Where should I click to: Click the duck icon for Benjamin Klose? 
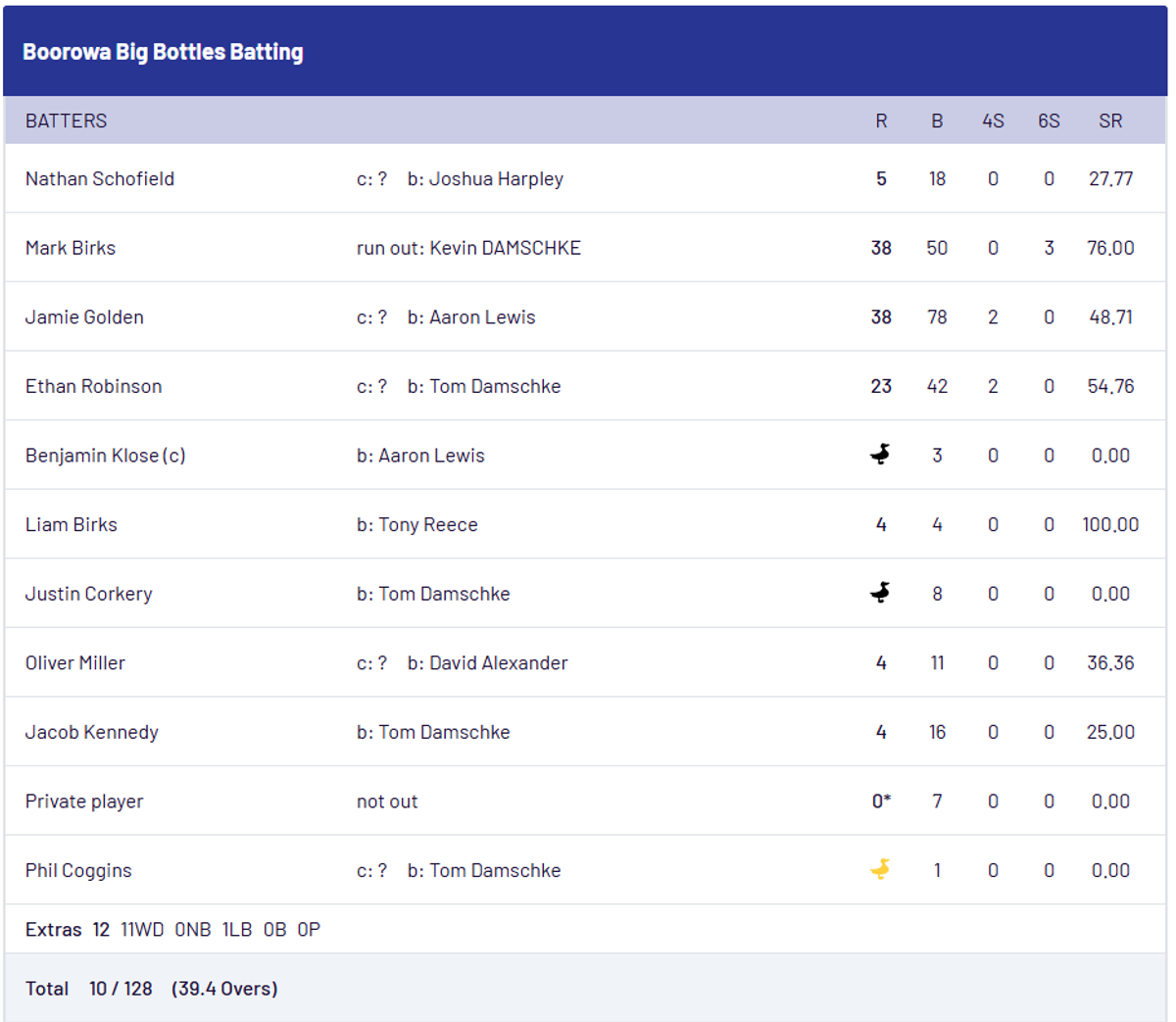880,455
